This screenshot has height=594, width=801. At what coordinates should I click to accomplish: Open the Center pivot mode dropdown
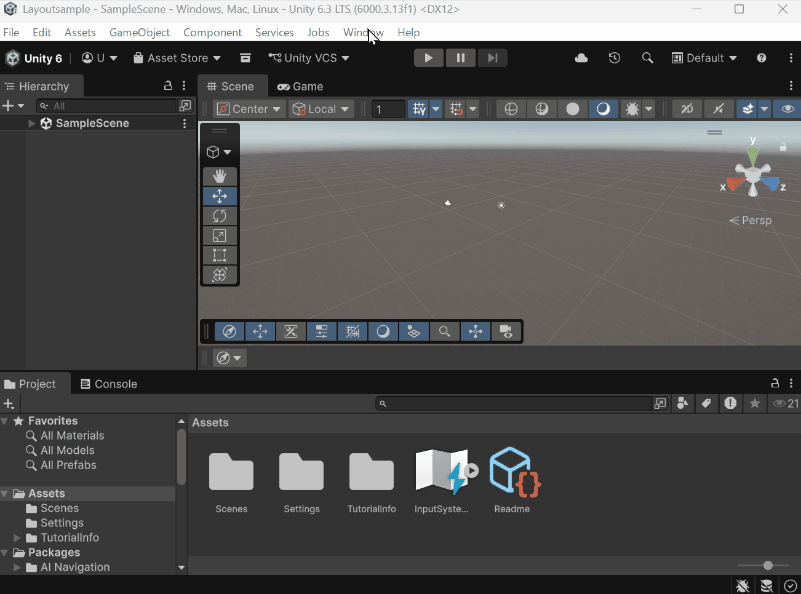(250, 109)
